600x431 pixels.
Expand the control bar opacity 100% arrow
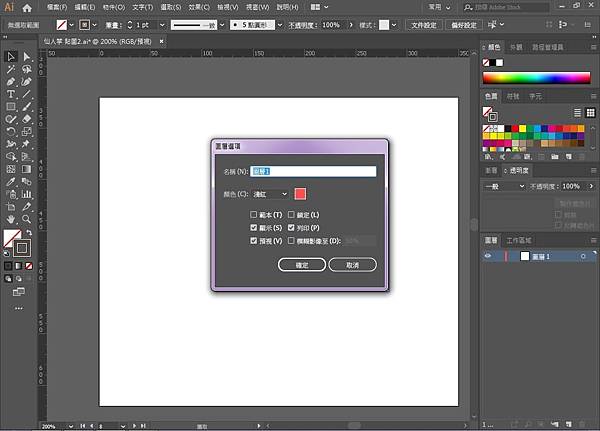351,25
